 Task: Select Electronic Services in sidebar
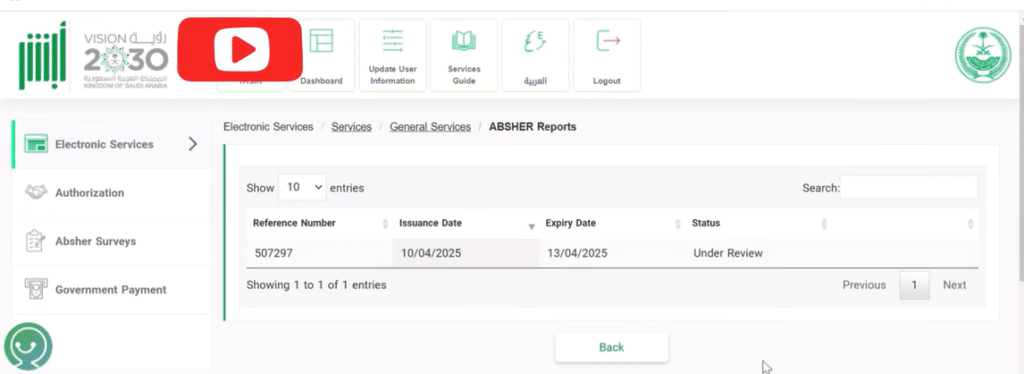coord(112,144)
